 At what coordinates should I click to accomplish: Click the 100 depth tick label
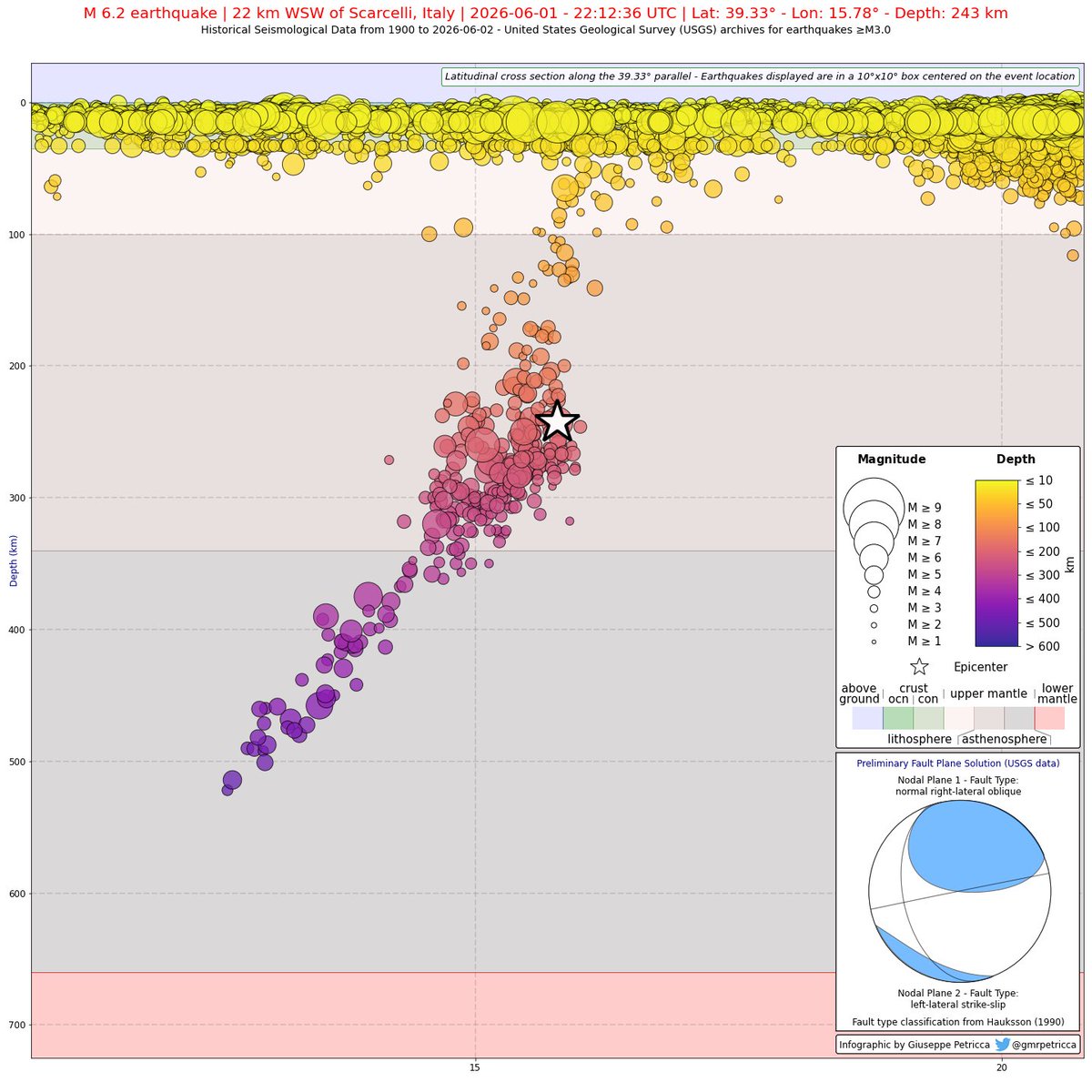(x=17, y=235)
